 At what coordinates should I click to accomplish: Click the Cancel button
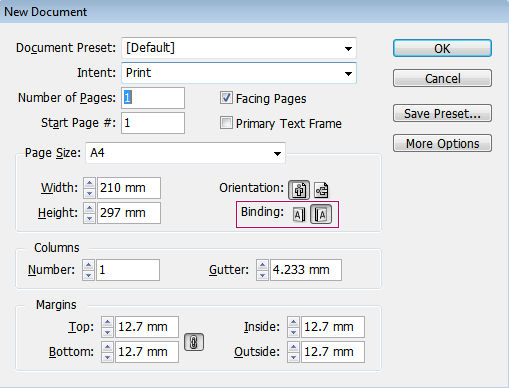click(442, 78)
